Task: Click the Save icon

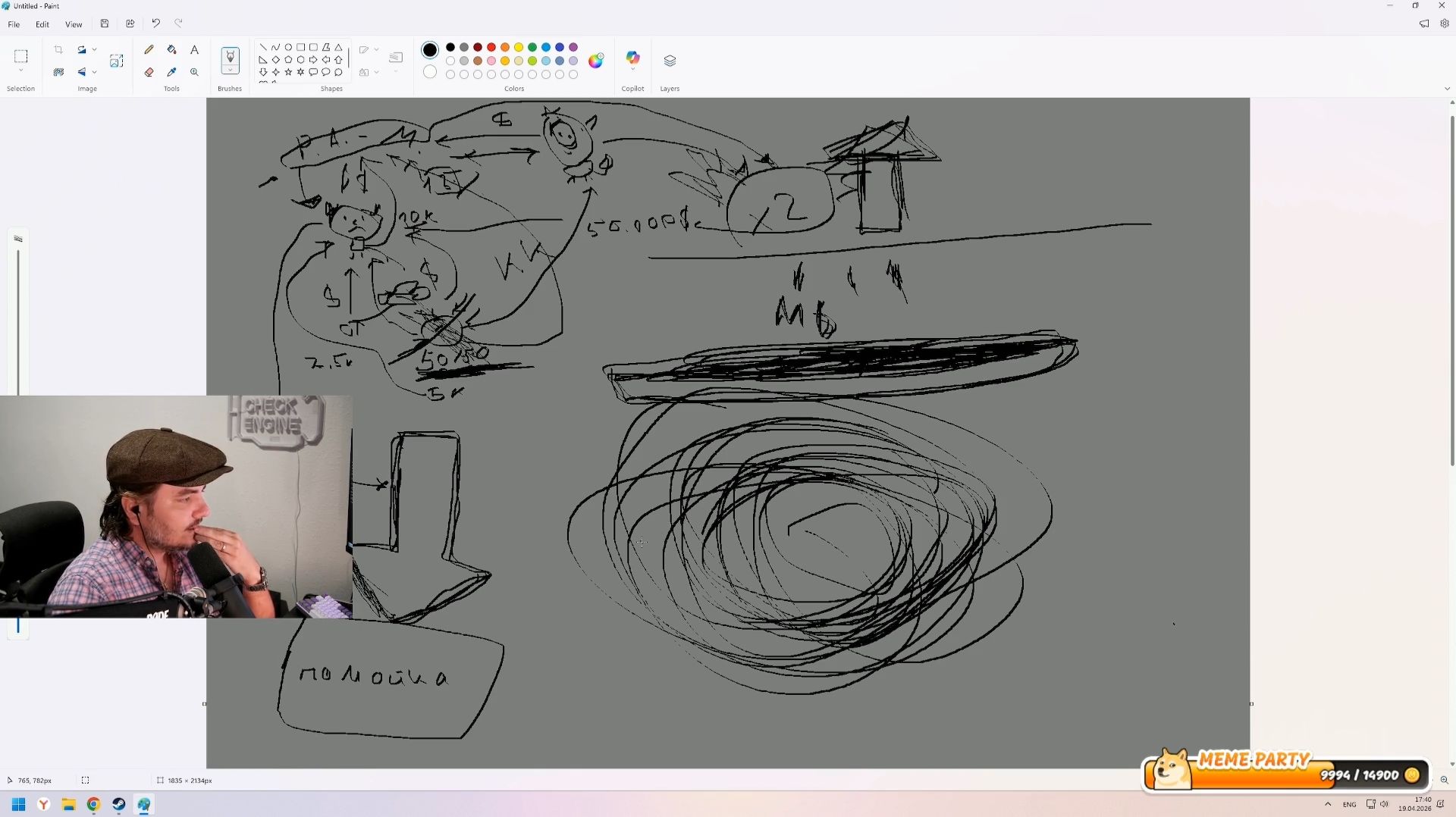Action: tap(105, 23)
